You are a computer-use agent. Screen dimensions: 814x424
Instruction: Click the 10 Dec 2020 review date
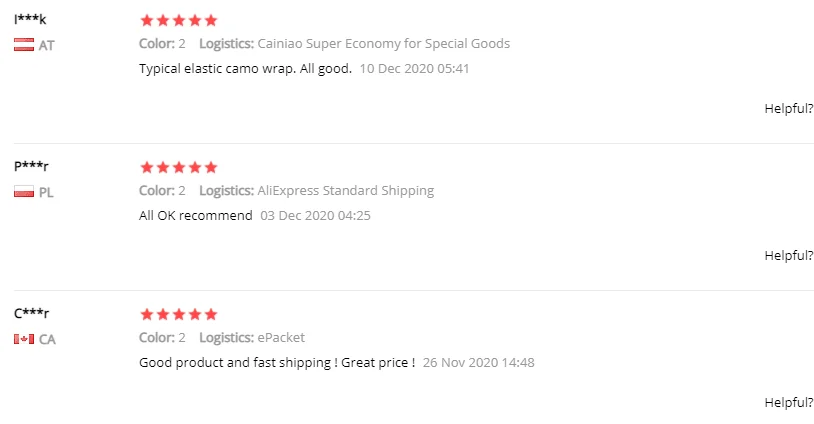[x=414, y=69]
